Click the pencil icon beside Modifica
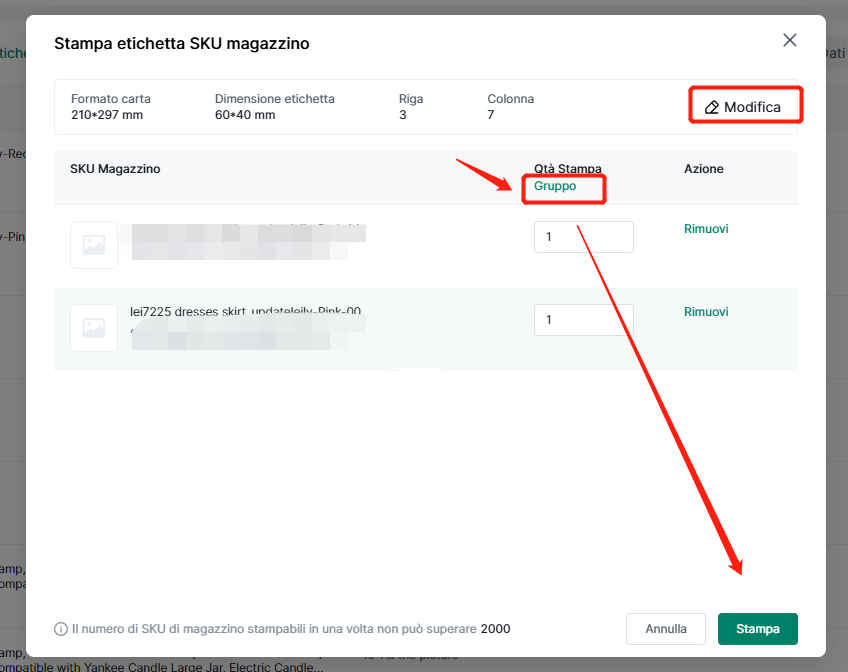This screenshot has height=672, width=848. pos(712,107)
